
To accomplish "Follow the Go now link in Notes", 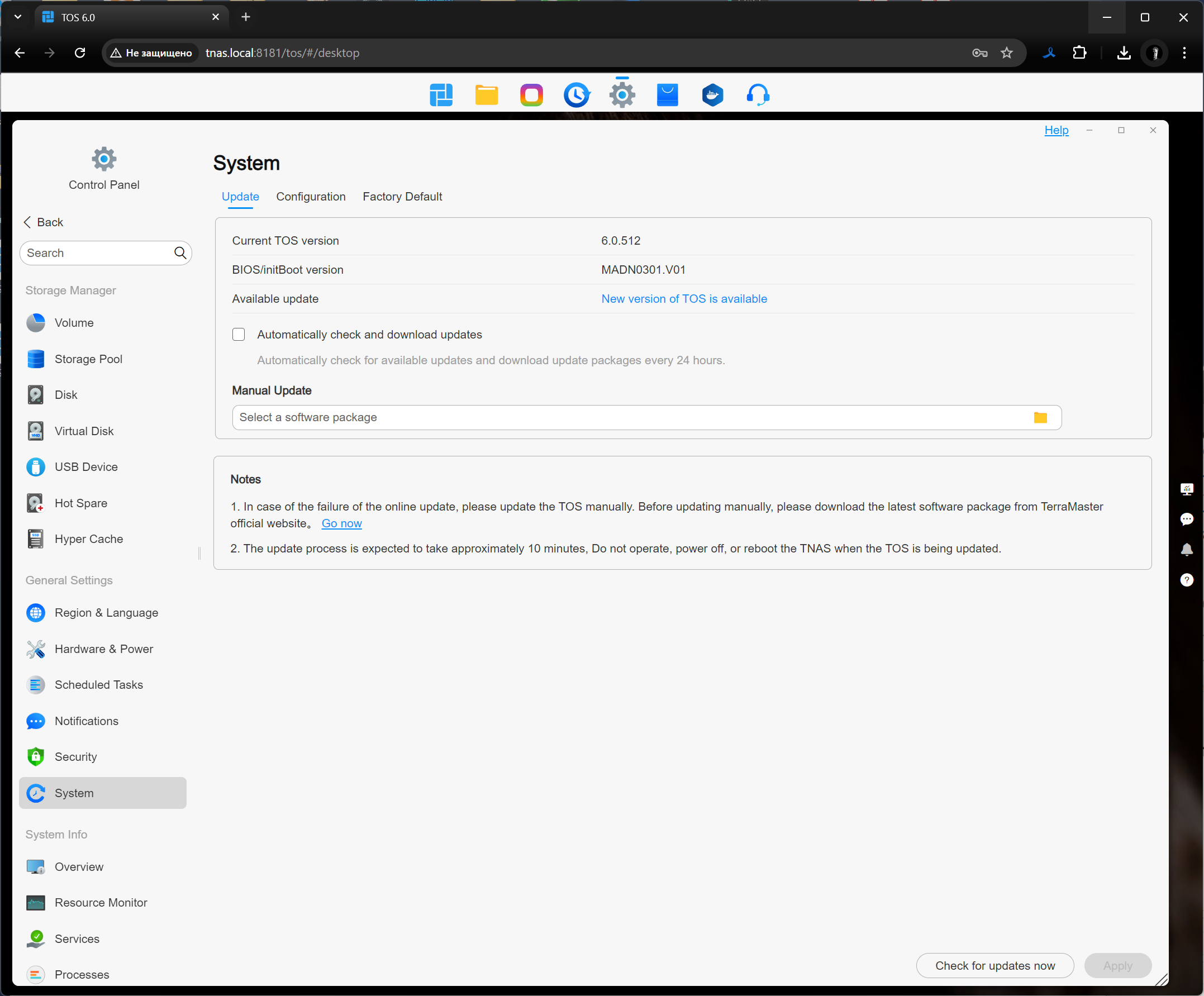I will pos(342,523).
